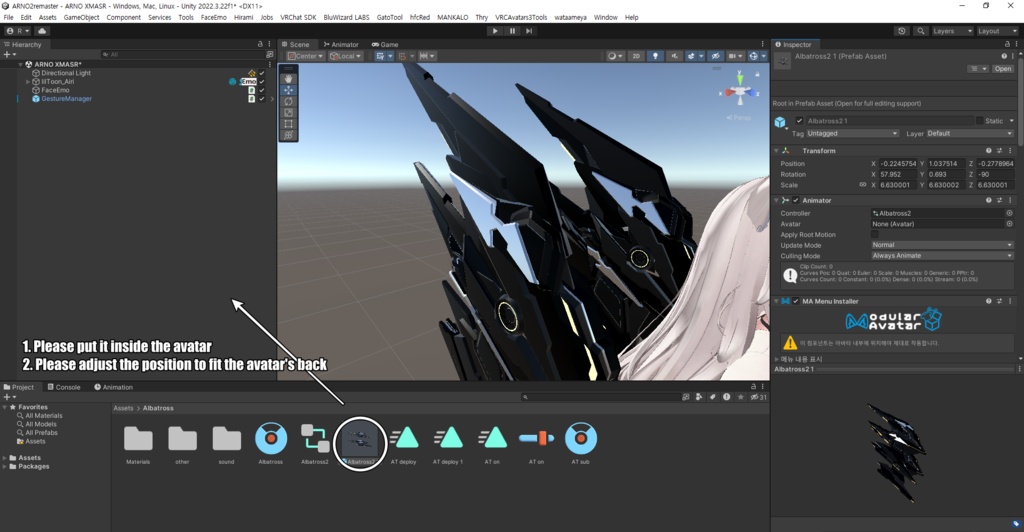Switch to the Animation tab

114,387
